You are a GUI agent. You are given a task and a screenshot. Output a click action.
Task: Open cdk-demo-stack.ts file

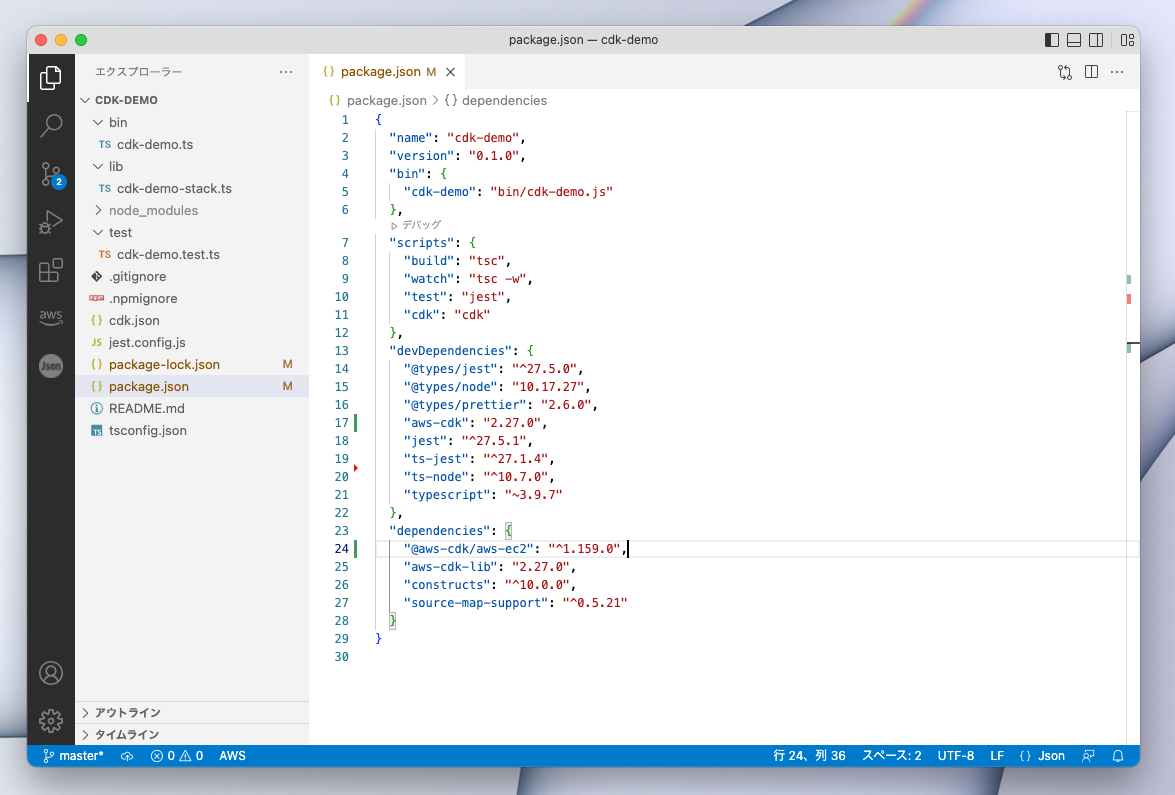tap(192, 189)
